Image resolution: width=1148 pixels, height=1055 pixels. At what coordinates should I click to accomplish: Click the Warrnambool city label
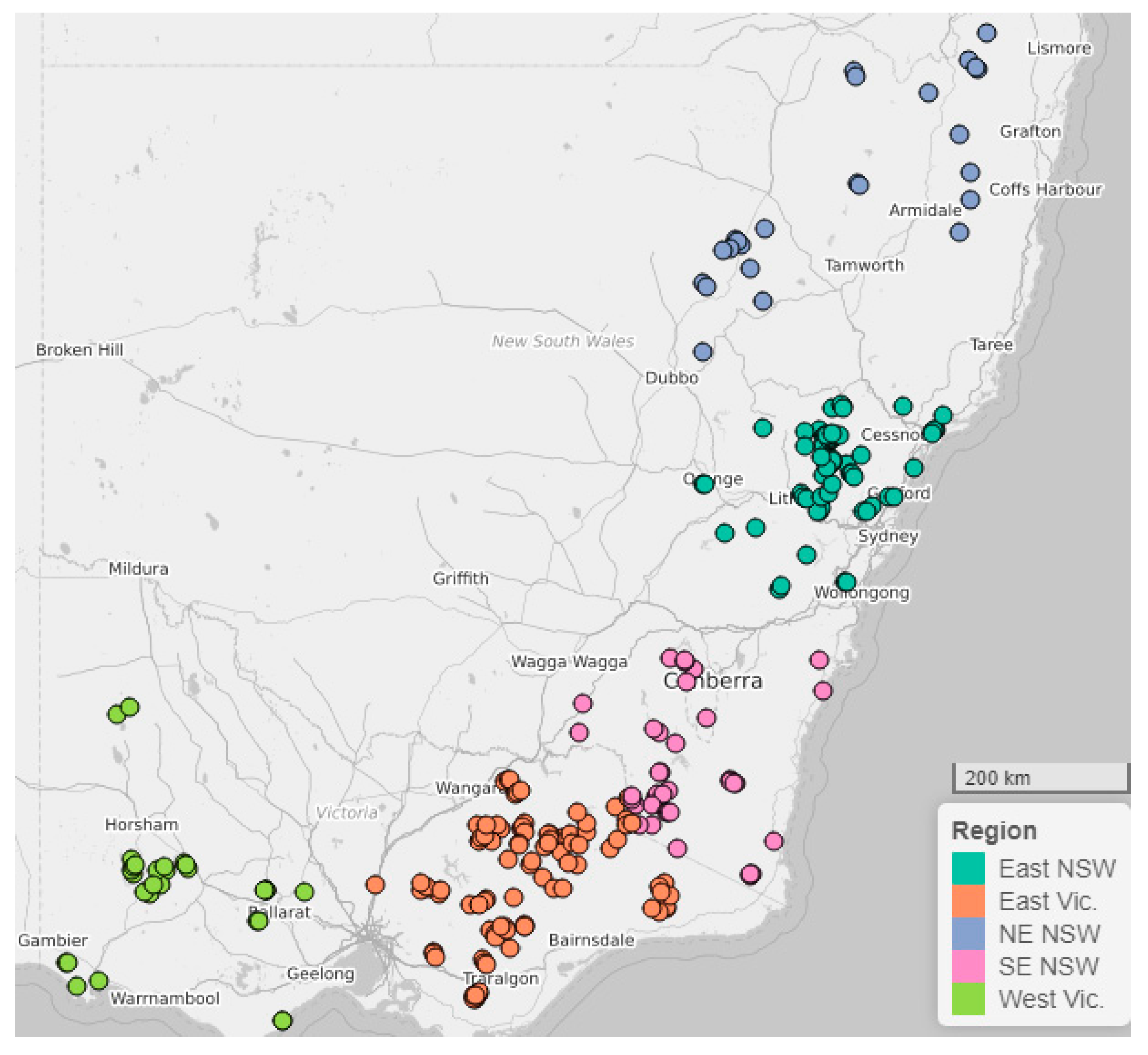[164, 998]
